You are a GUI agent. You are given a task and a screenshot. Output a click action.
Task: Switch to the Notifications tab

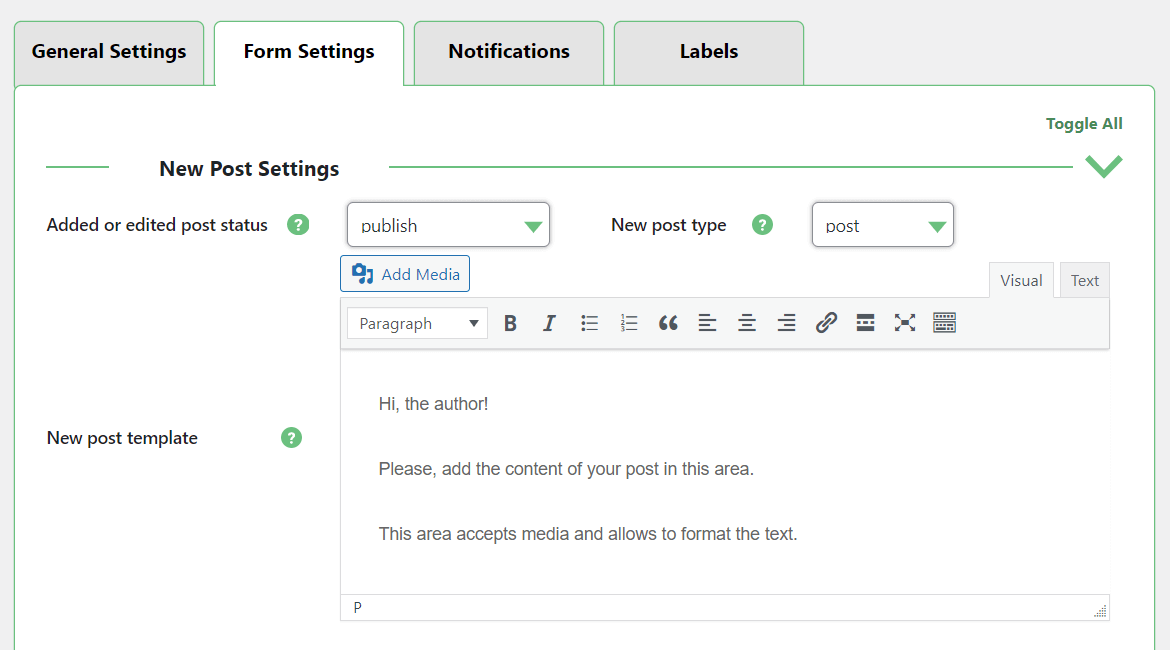[x=509, y=52]
